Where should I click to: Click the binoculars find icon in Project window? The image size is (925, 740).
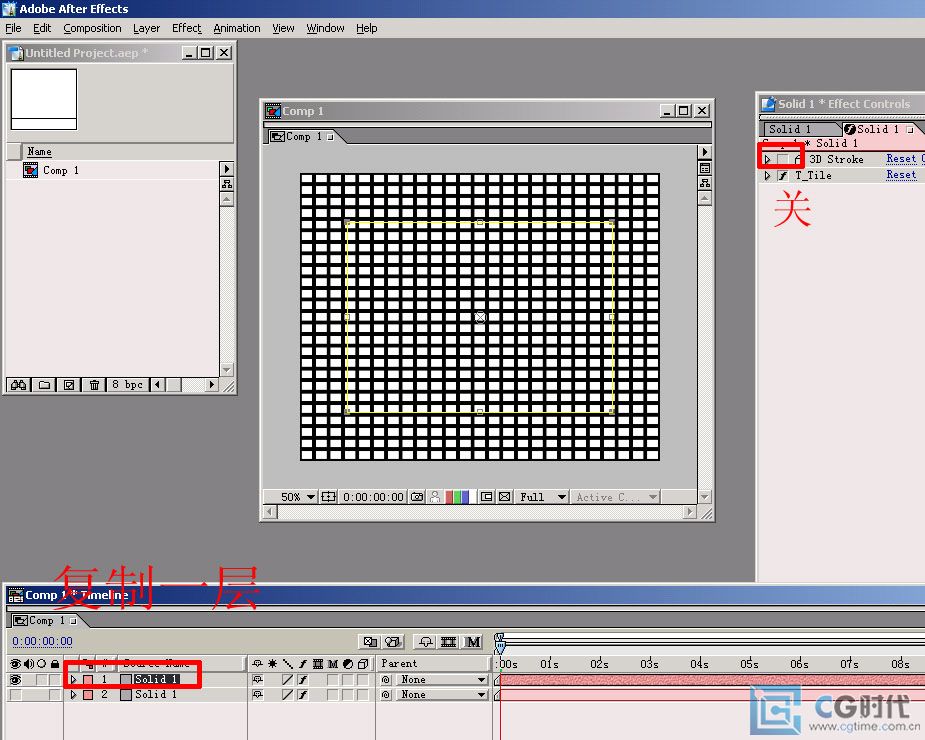click(x=18, y=385)
